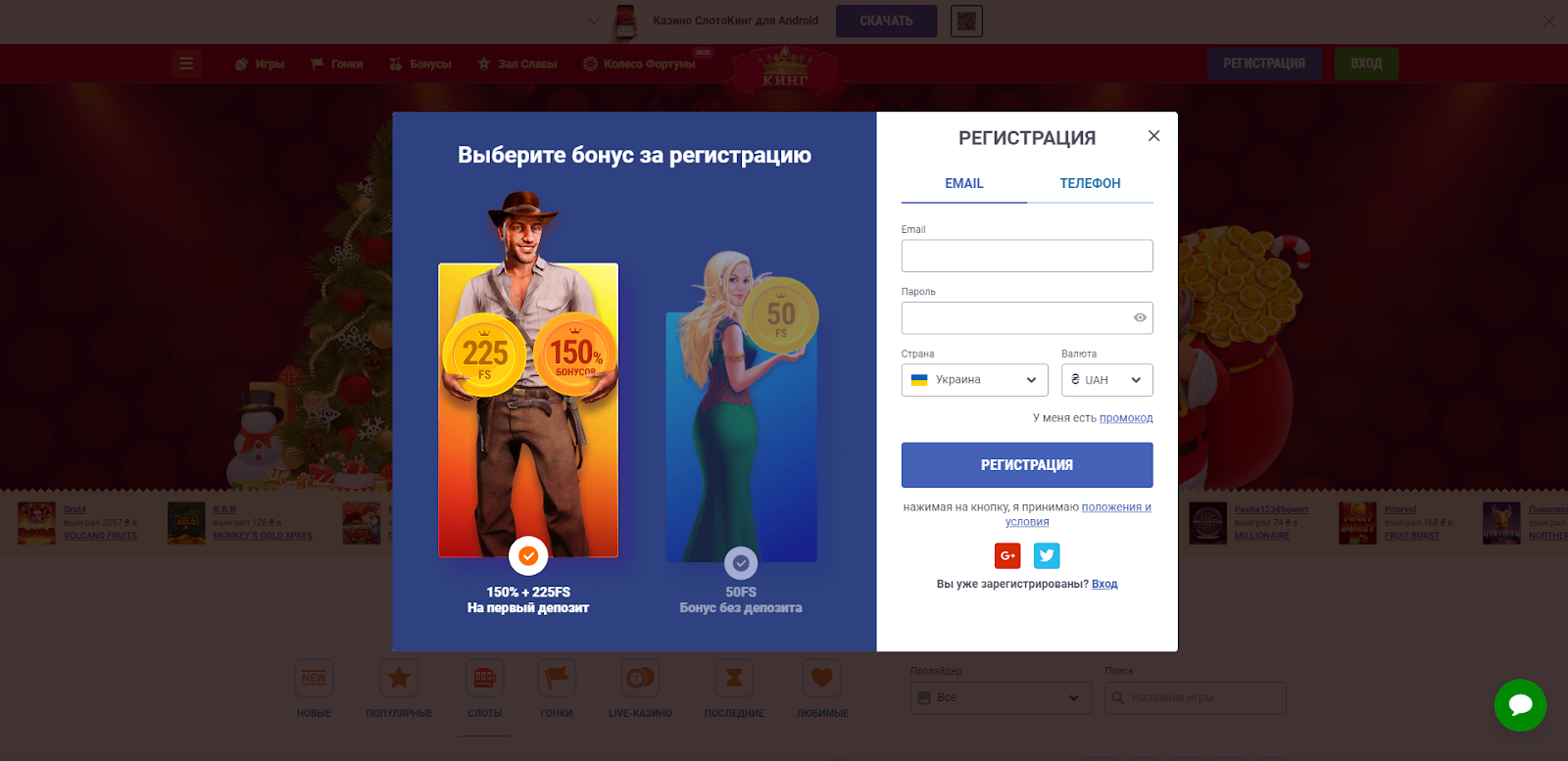
Task: Sign up with the Twitter icon
Action: [1047, 555]
